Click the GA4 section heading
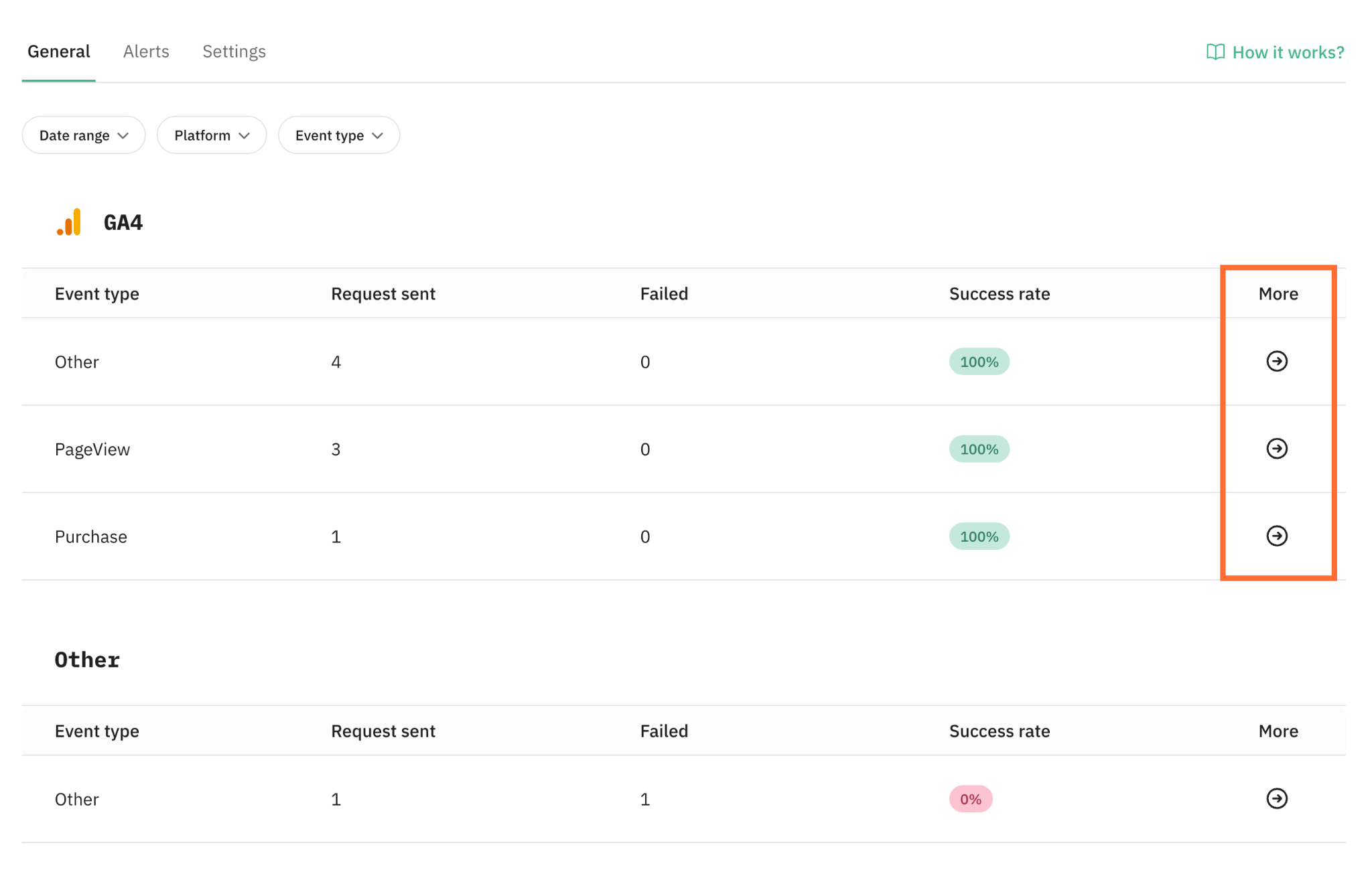The image size is (1372, 880). click(x=123, y=222)
